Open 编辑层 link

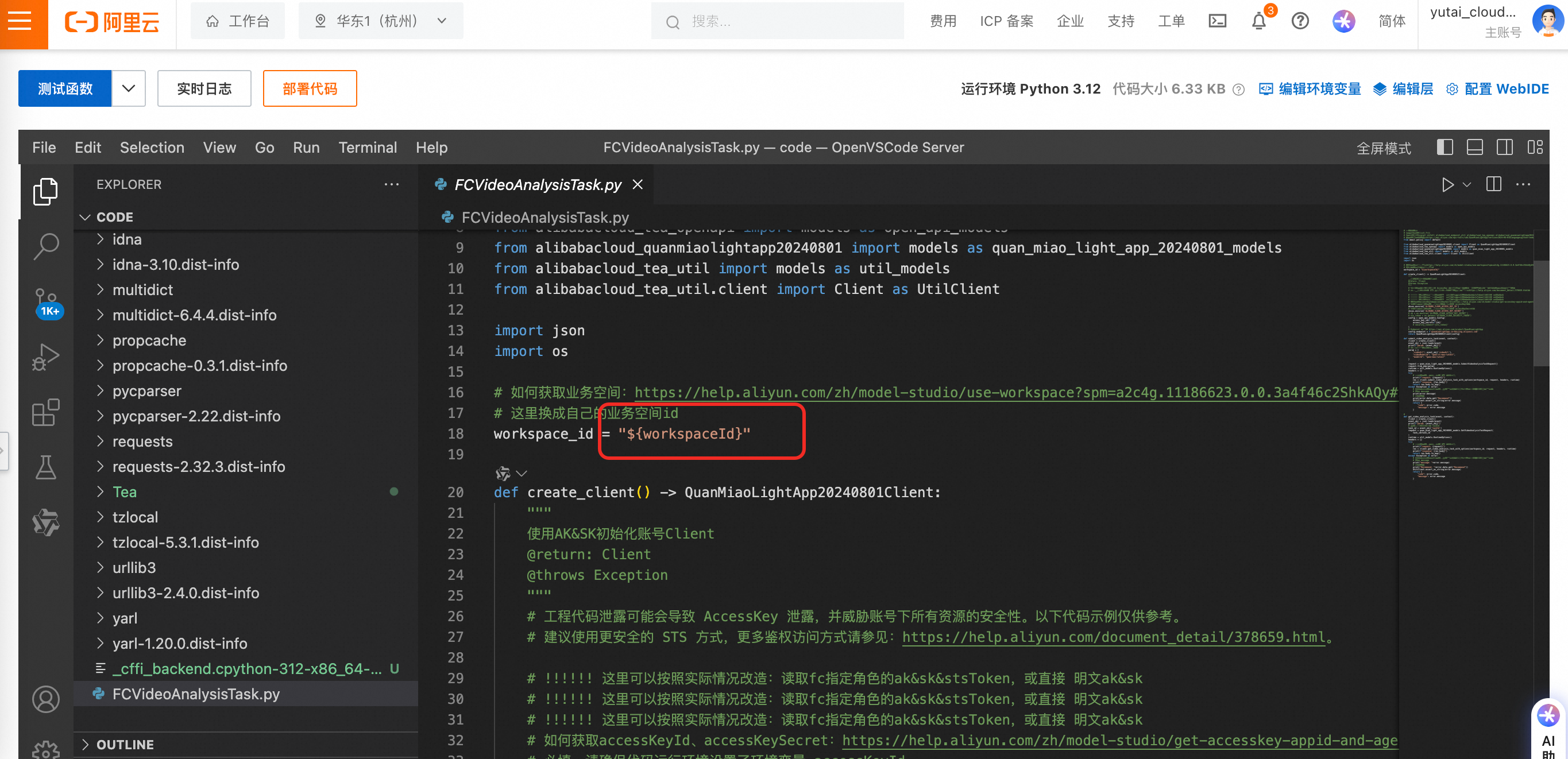(x=1403, y=89)
